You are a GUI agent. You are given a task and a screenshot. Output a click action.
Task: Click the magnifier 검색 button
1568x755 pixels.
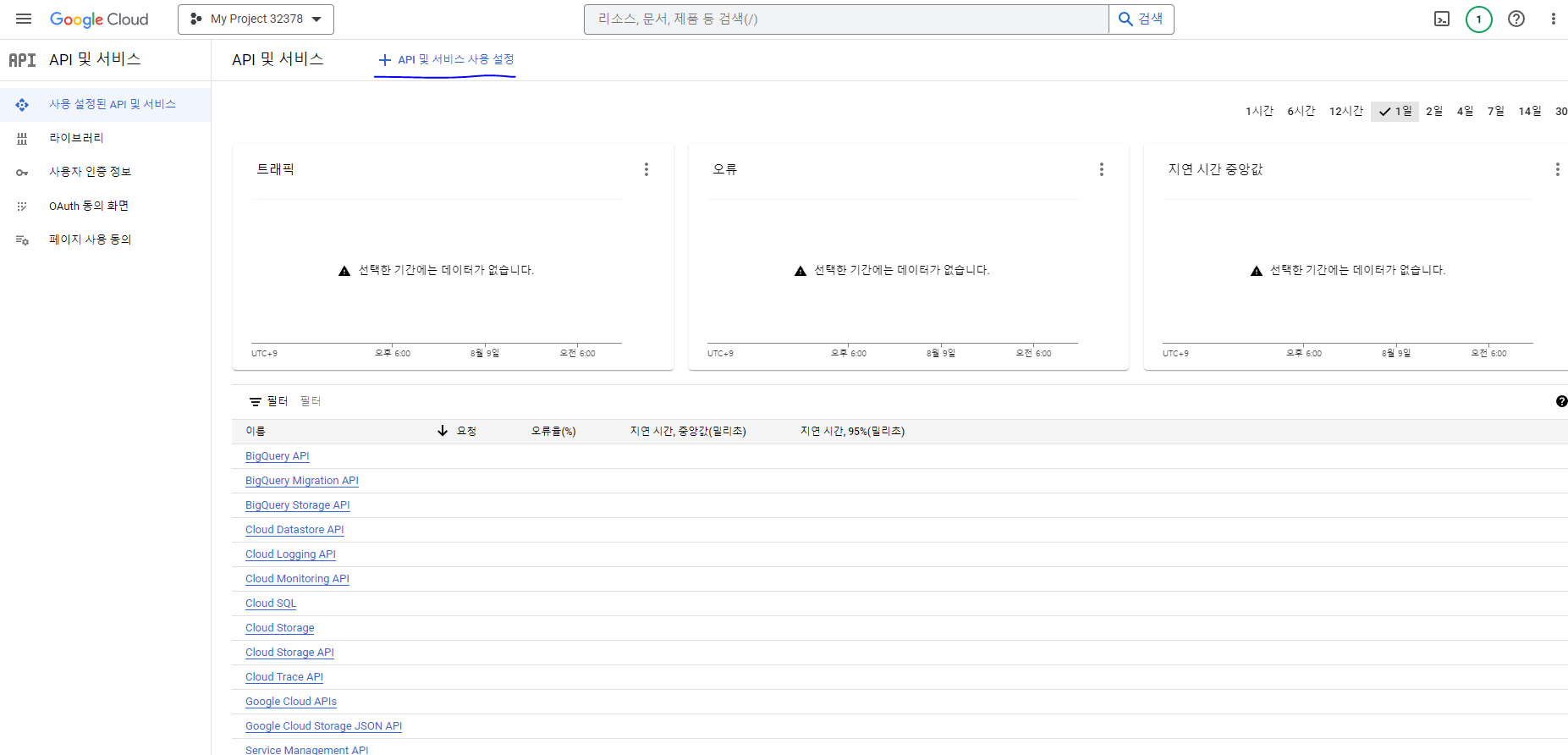[x=1142, y=19]
